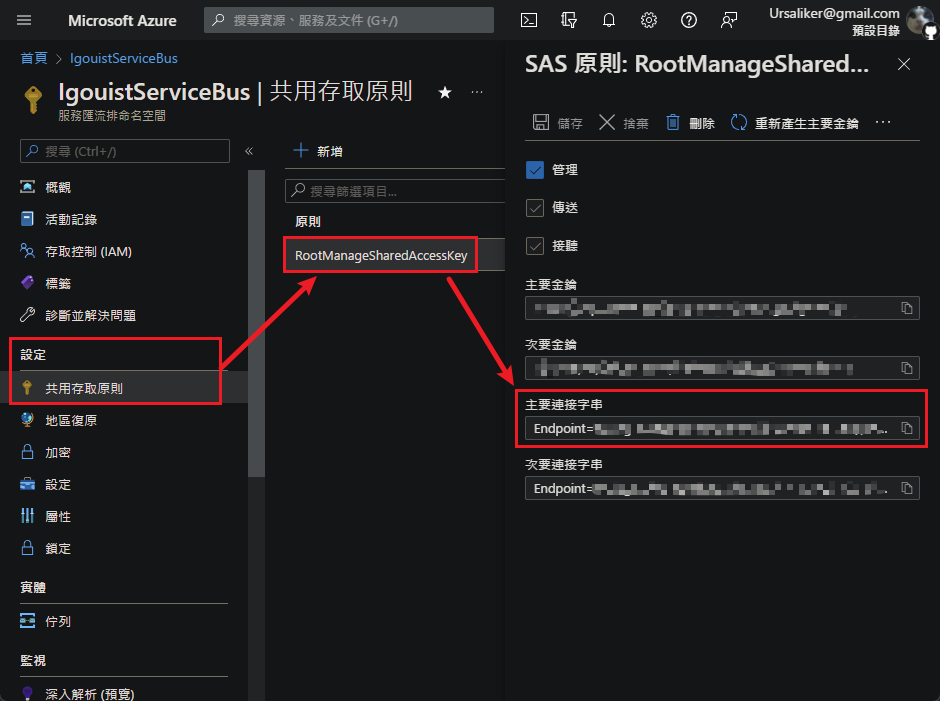The height and width of the screenshot is (701, 940).
Task: Open Microsoft Azure home link
Action: pos(122,20)
